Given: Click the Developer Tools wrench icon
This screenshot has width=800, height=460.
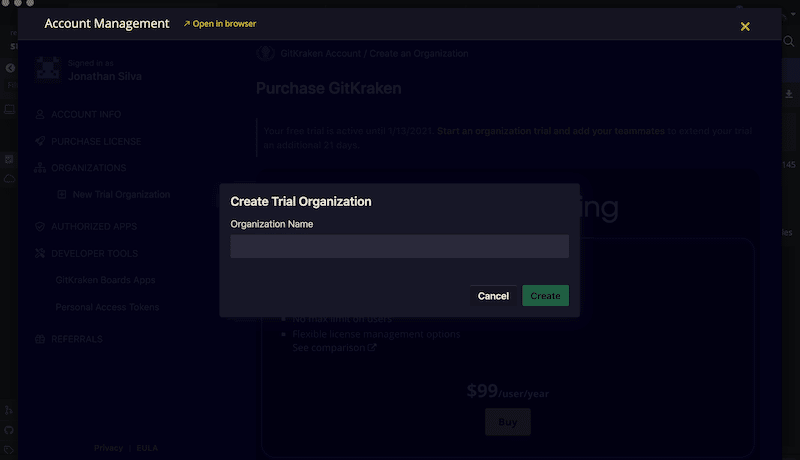Looking at the screenshot, I should tap(39, 254).
